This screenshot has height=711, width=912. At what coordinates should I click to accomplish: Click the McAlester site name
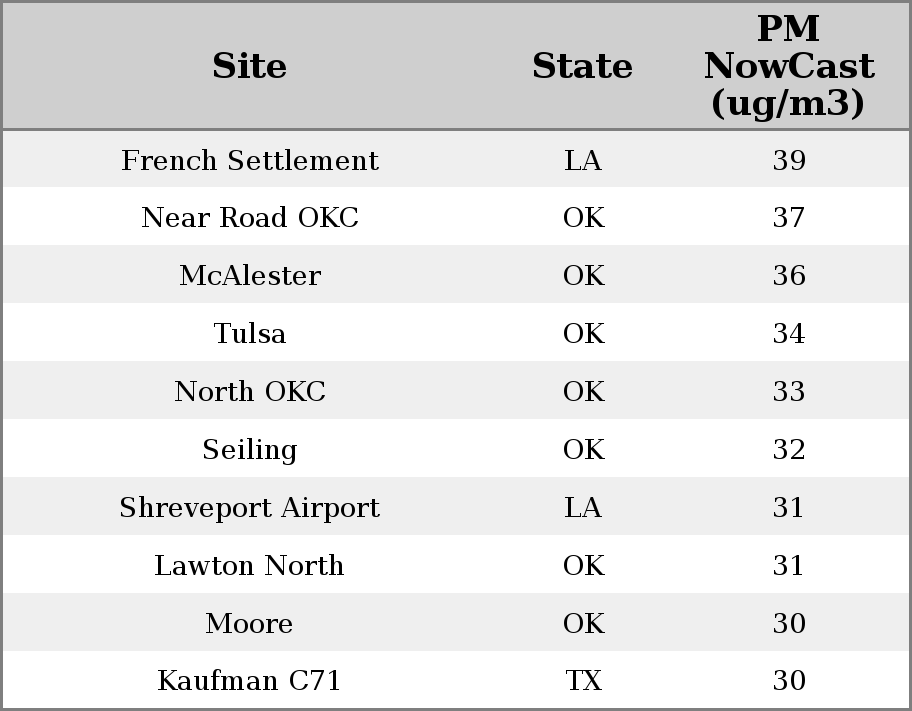pyautogui.click(x=249, y=276)
